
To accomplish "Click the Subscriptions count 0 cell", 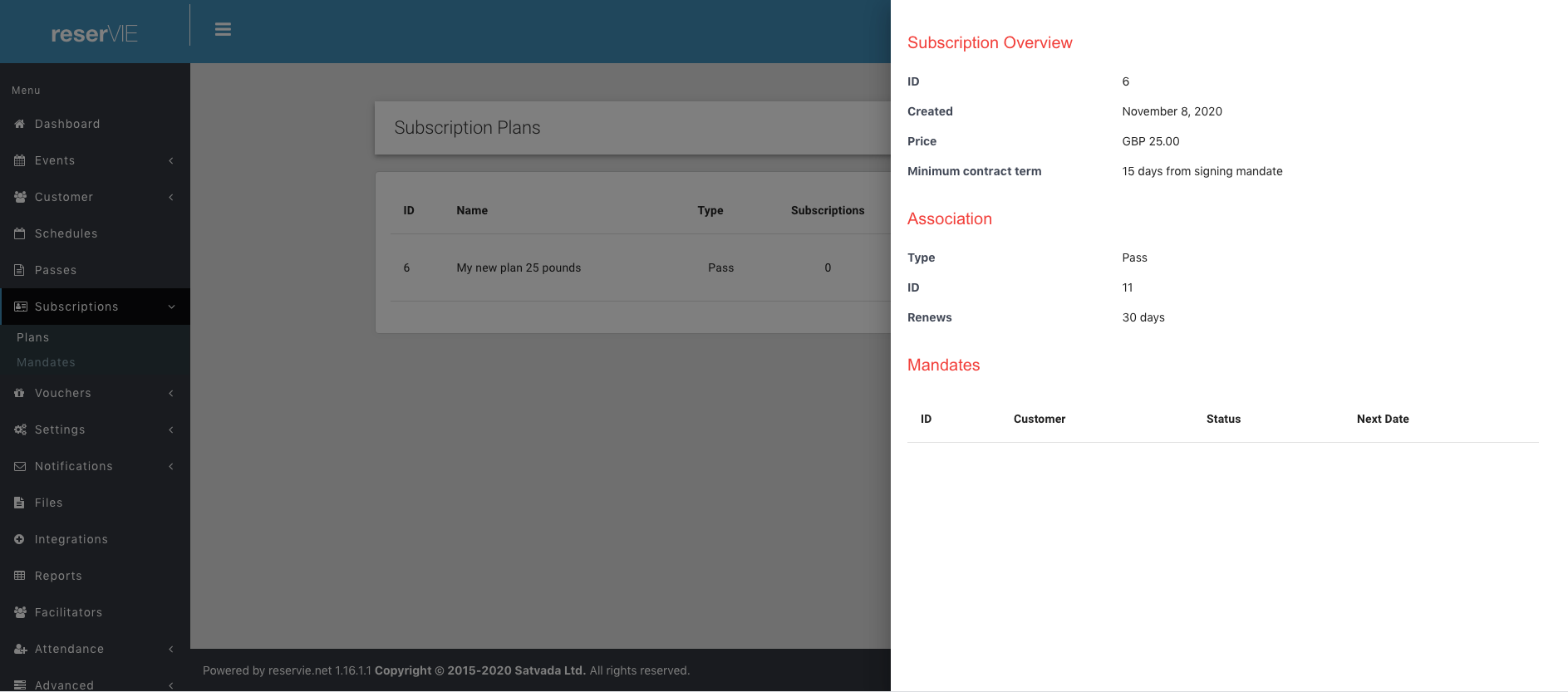I will tap(828, 267).
